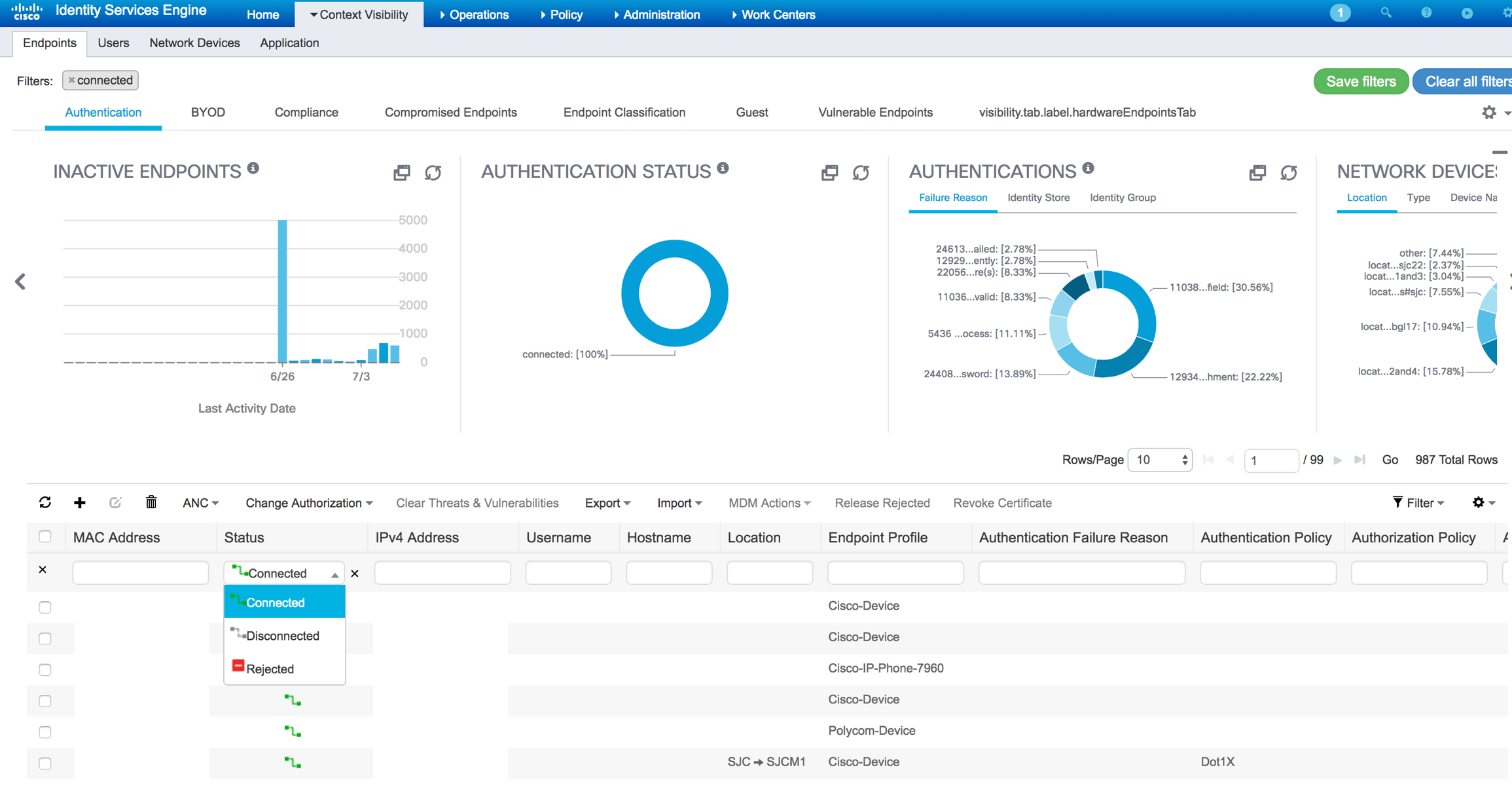Screen dimensions: 1512x795
Task: Switch to the Users tab
Action: point(113,43)
